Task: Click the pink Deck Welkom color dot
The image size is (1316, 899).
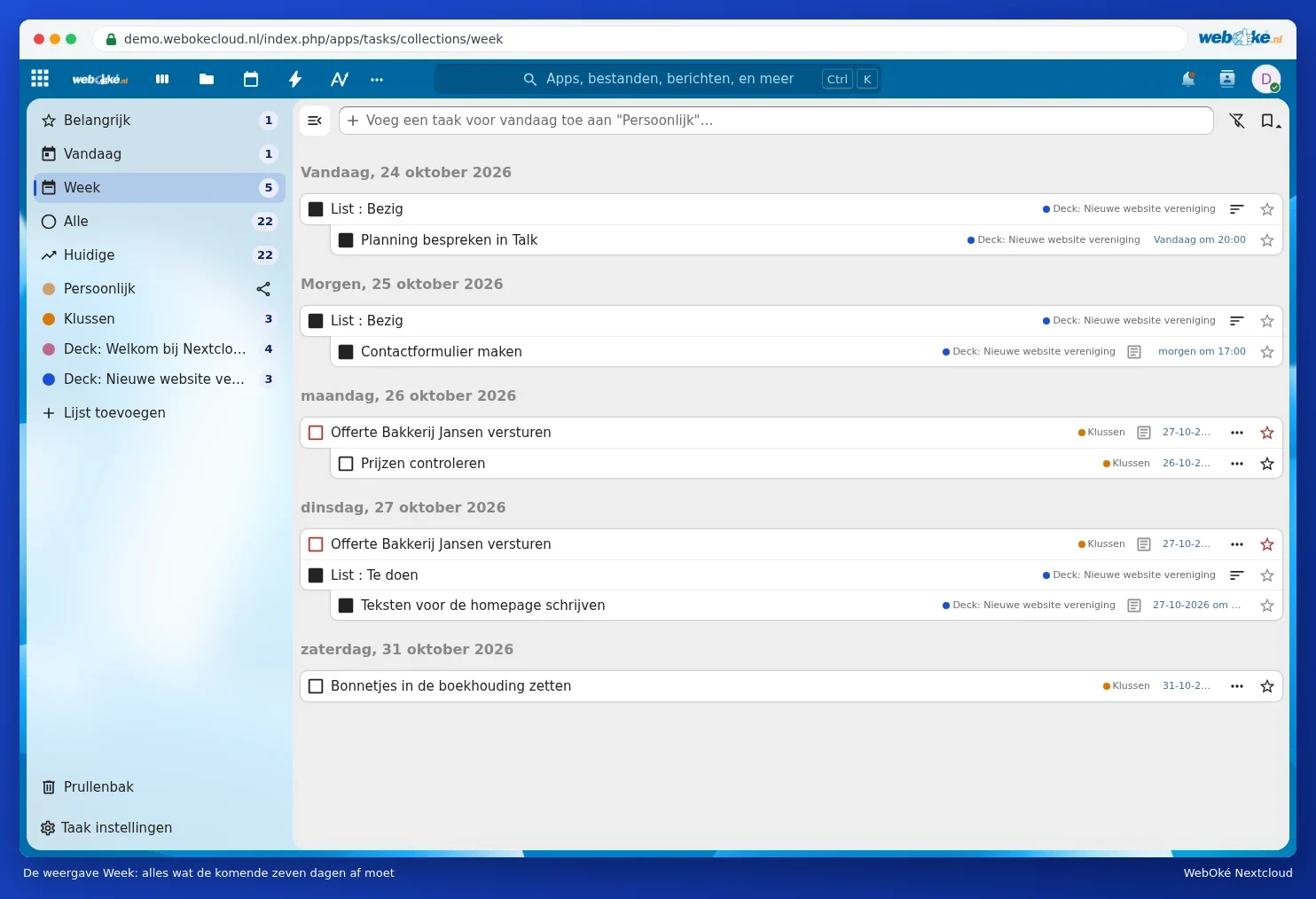Action: (x=49, y=349)
